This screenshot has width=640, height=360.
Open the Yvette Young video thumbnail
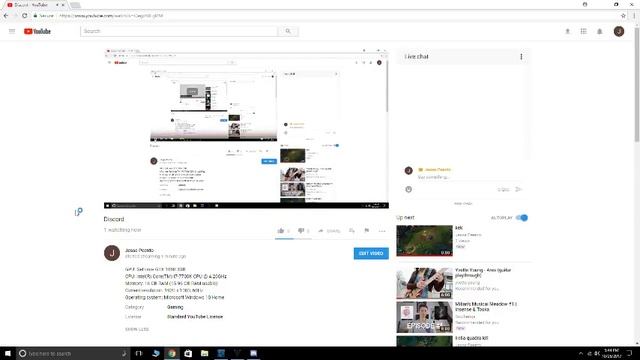point(424,283)
